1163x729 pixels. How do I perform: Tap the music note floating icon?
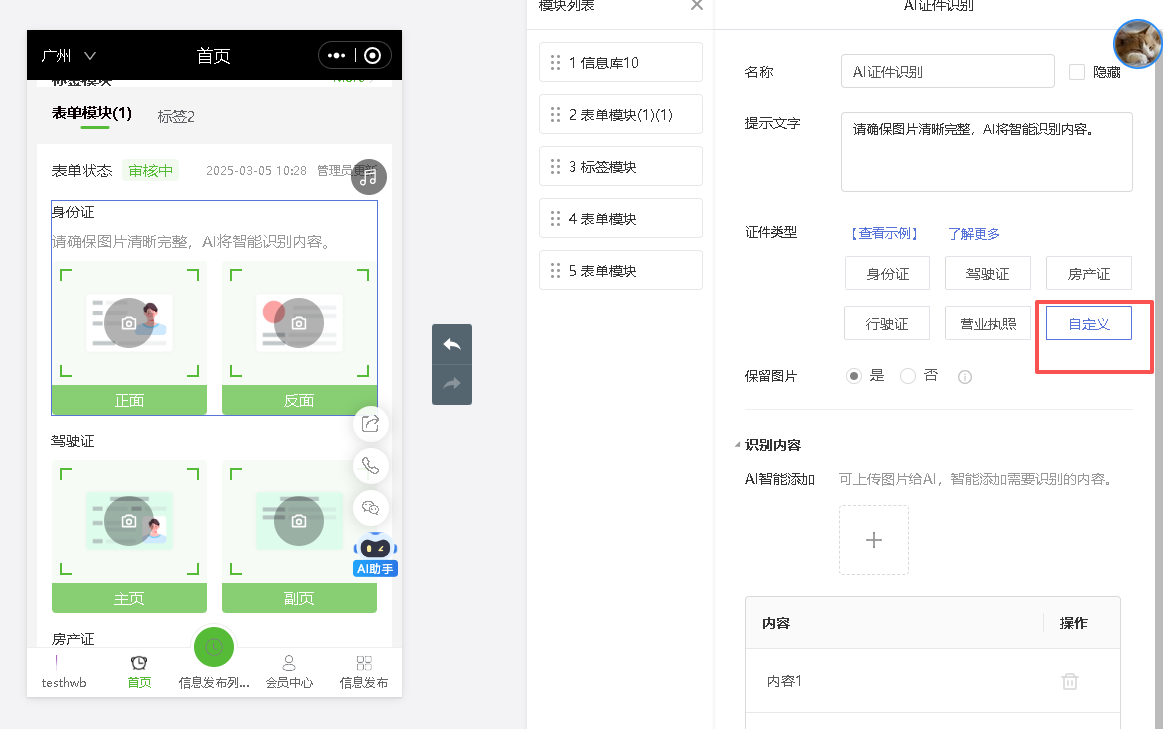(x=369, y=177)
